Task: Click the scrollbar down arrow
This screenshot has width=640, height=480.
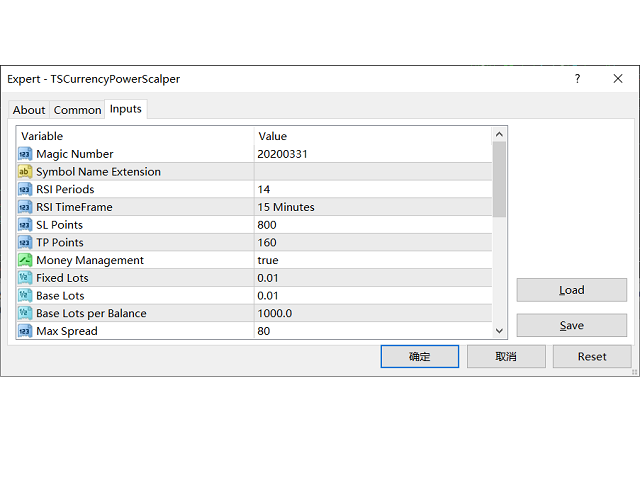Action: (x=499, y=331)
